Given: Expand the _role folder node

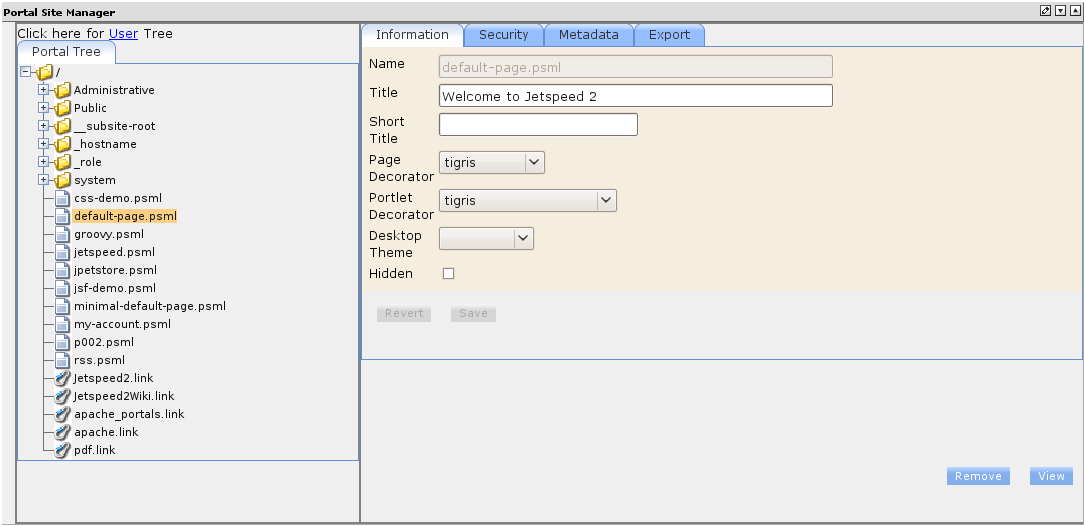Looking at the screenshot, I should coord(43,162).
